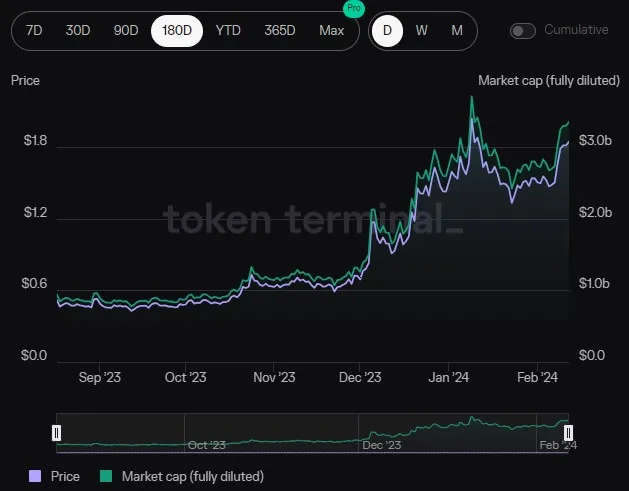Click the green Pro badge

tap(353, 8)
